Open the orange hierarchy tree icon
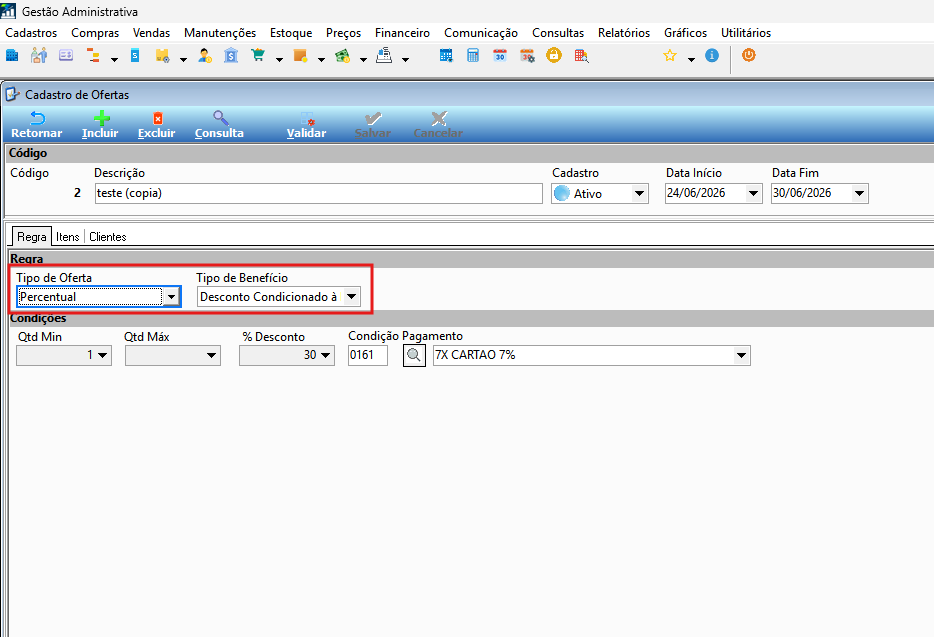Image resolution: width=934 pixels, height=637 pixels. (x=94, y=56)
